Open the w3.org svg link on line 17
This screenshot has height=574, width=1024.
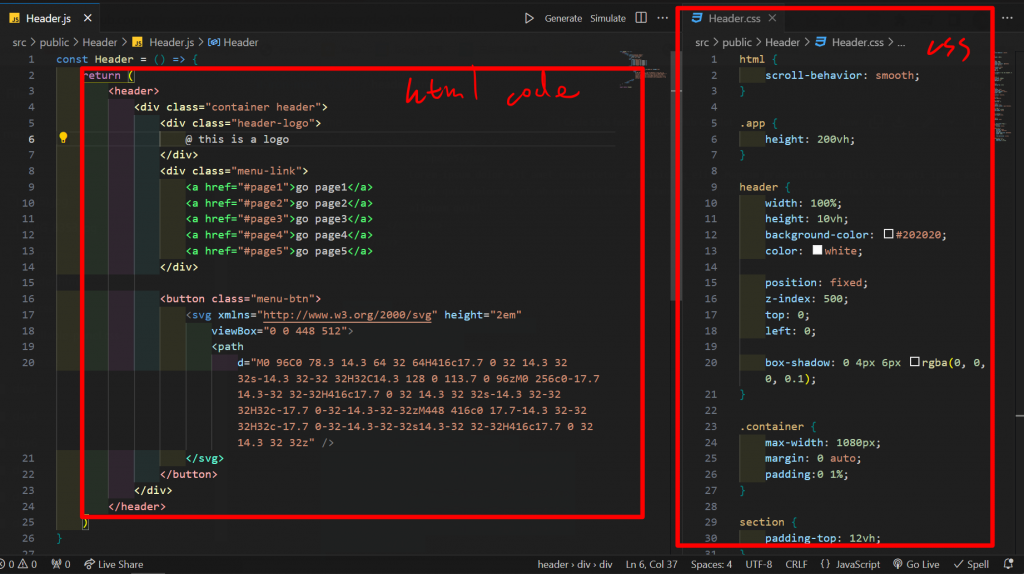(347, 315)
